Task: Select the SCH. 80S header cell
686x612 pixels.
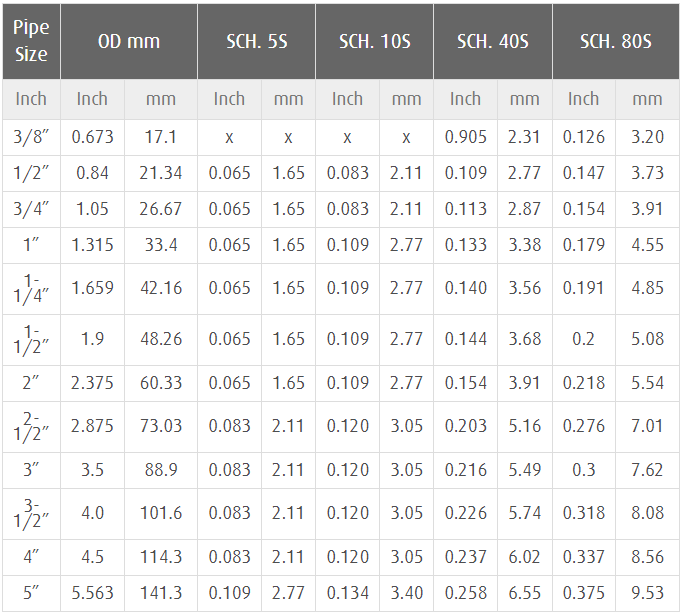Action: 616,42
